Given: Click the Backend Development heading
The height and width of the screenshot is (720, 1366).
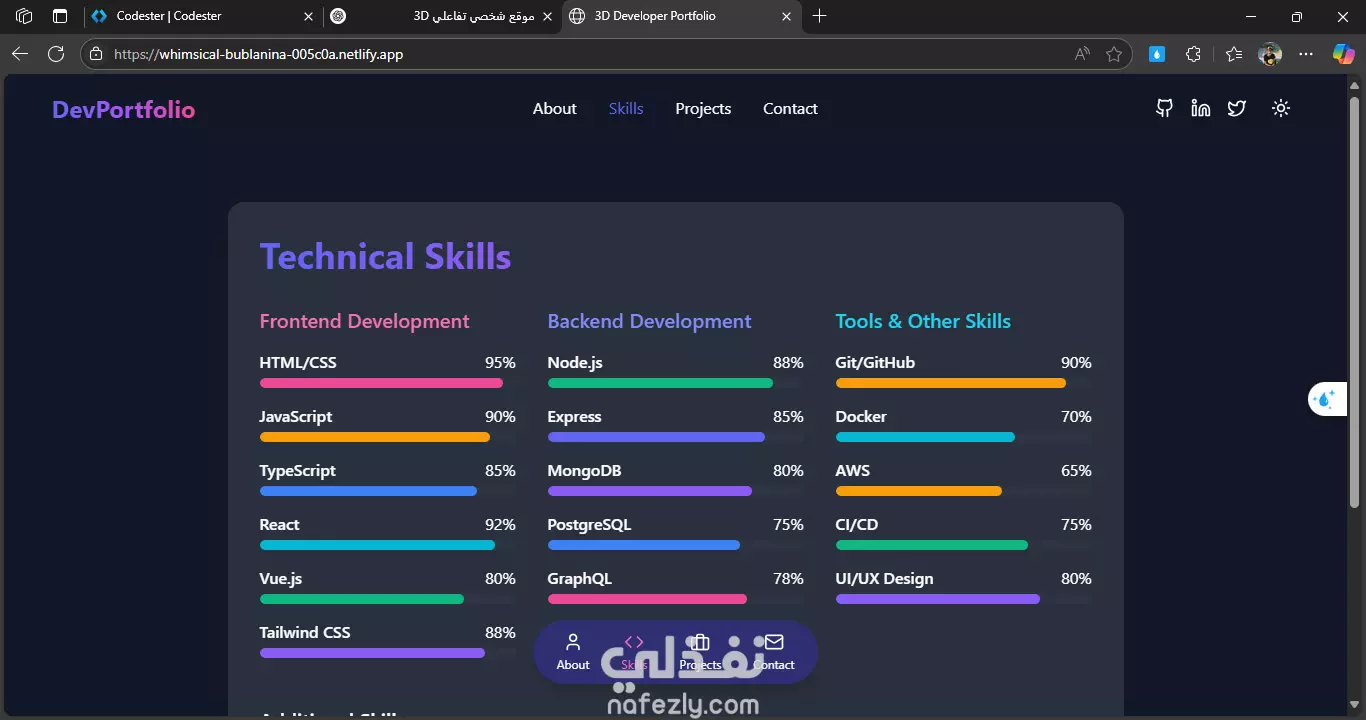Looking at the screenshot, I should point(649,321).
